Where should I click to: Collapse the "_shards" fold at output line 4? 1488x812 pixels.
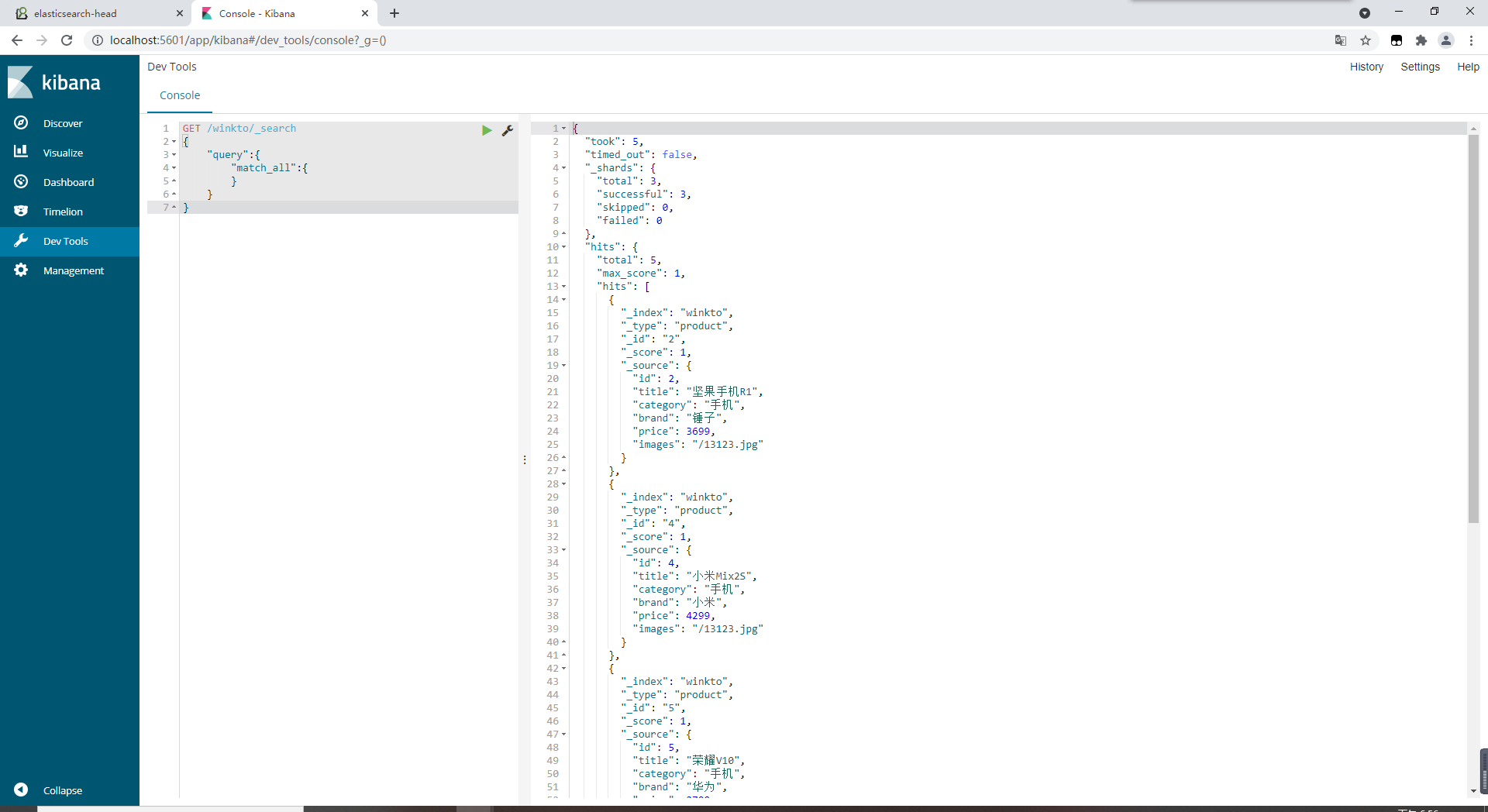tap(563, 168)
